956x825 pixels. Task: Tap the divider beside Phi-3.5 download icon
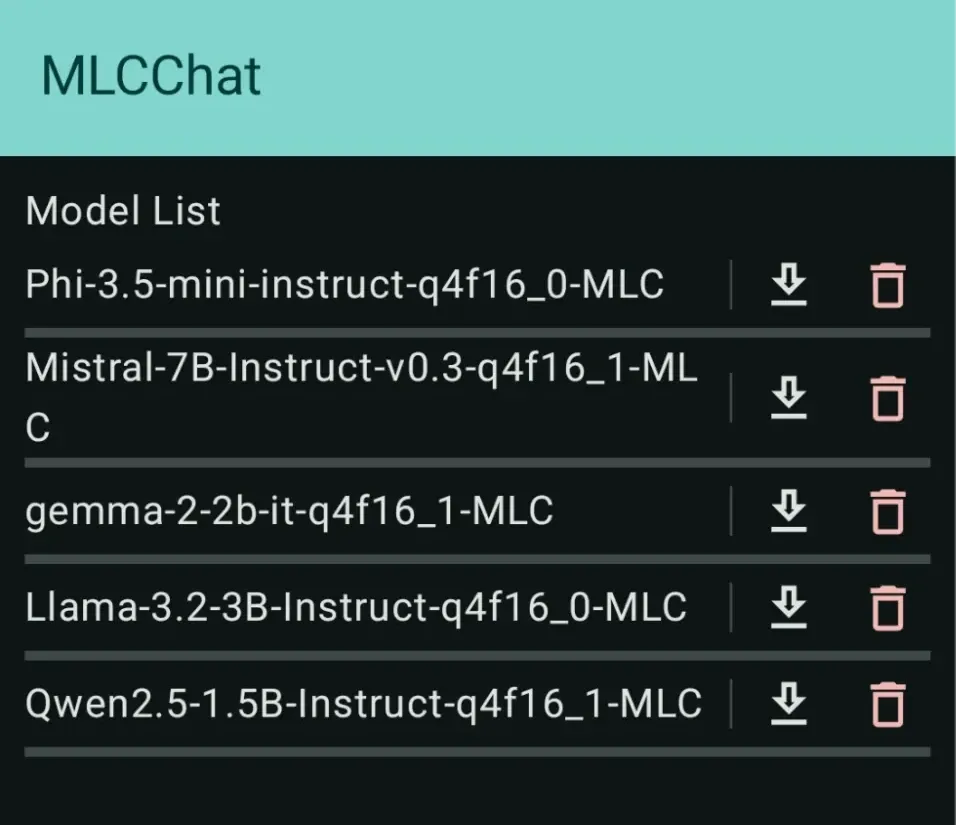[x=733, y=285]
